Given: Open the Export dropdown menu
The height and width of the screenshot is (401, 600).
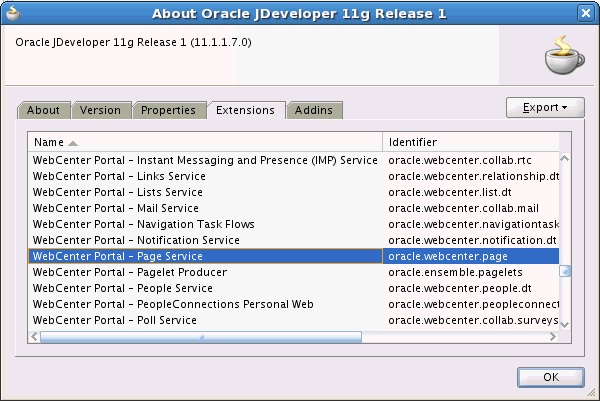Looking at the screenshot, I should click(x=545, y=108).
